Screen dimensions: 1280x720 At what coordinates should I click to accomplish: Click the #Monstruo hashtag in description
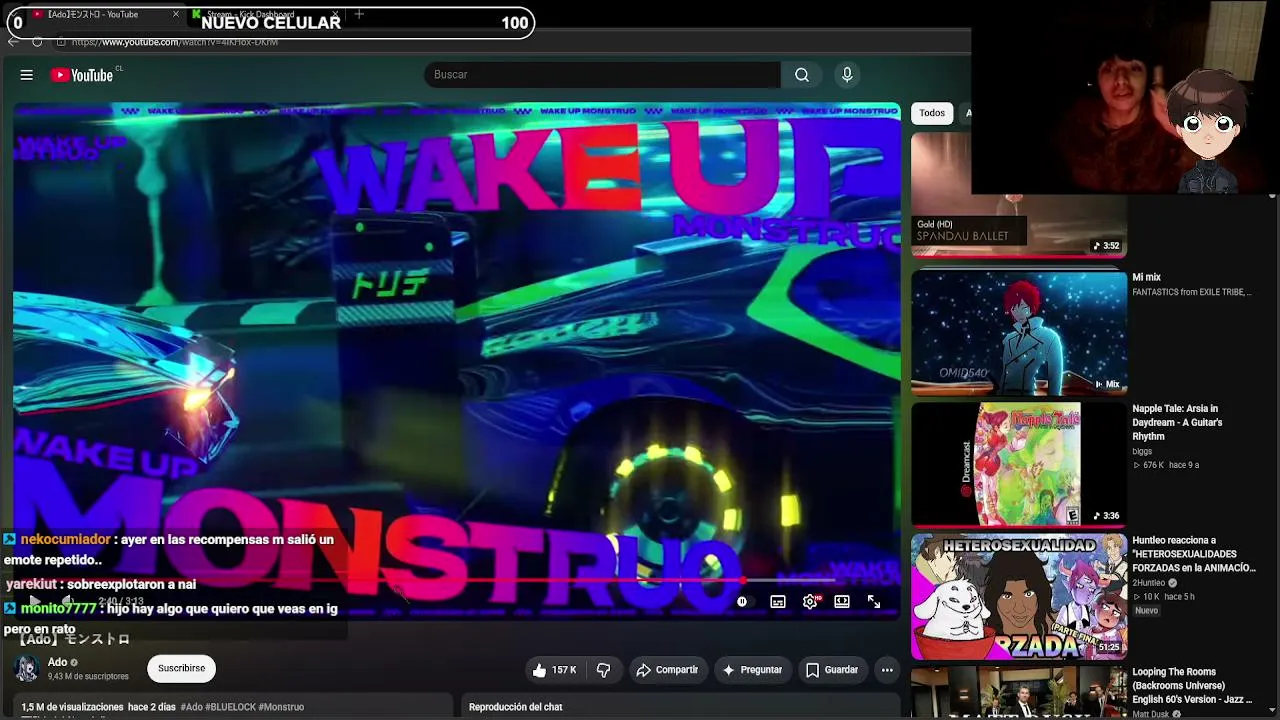point(281,707)
